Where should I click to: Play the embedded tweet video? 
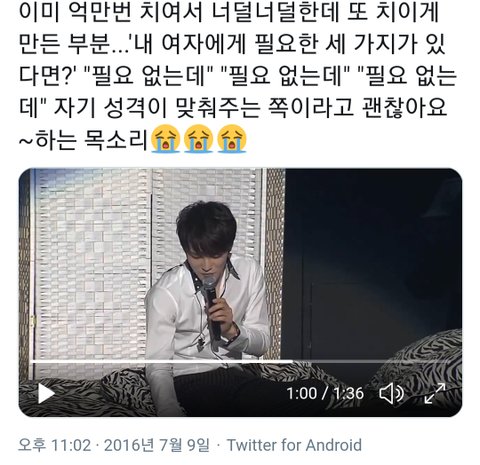[x=46, y=394]
